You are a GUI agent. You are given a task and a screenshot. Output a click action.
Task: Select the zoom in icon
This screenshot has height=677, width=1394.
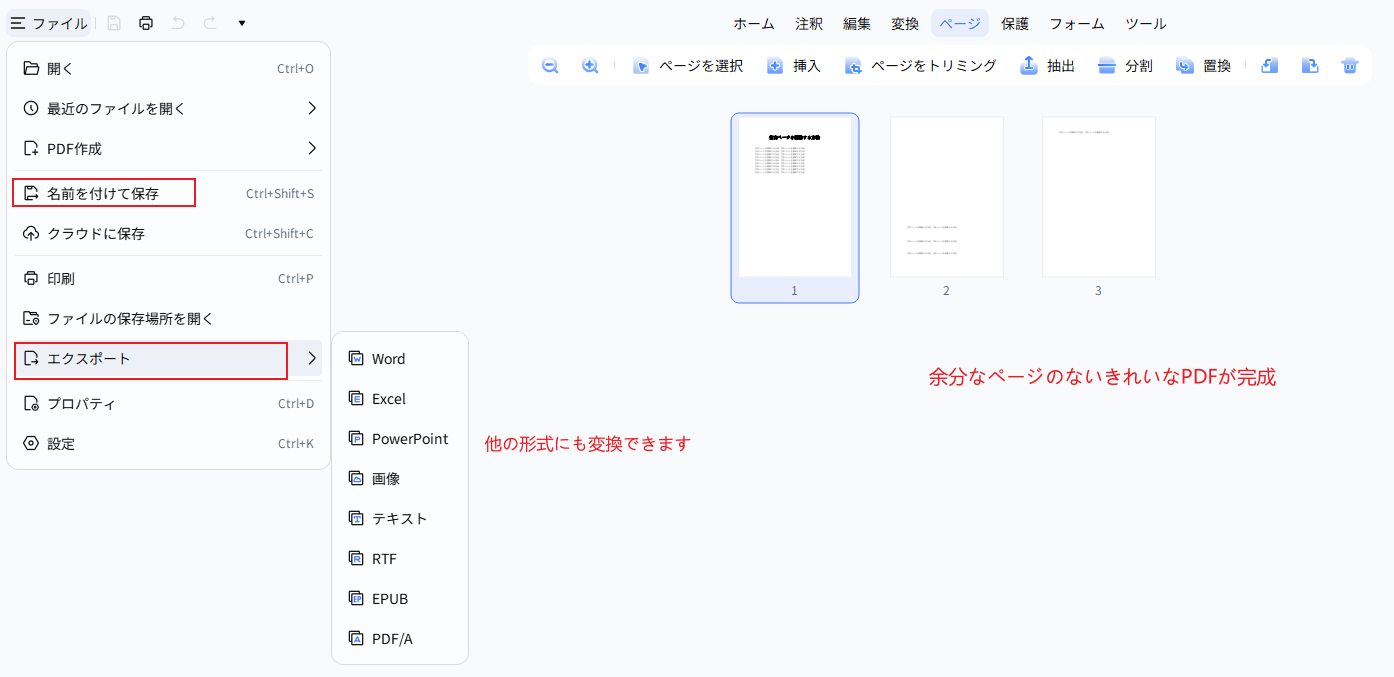click(590, 65)
